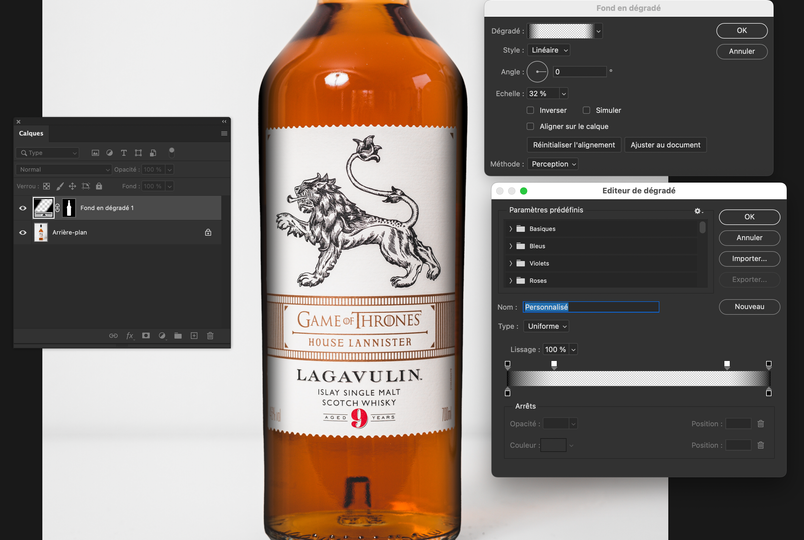Lock all padlock icon next to Verrou
The height and width of the screenshot is (540, 804).
point(99,186)
